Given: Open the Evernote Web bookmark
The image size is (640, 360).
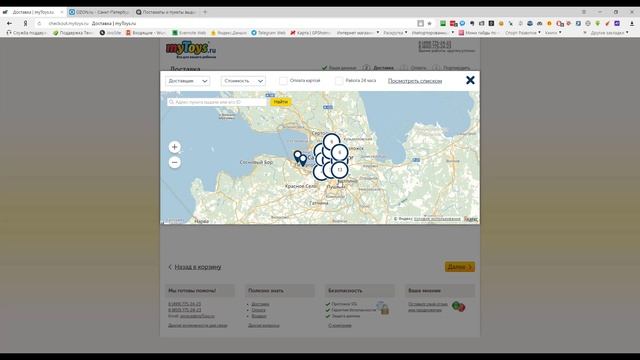Looking at the screenshot, I should pyautogui.click(x=189, y=33).
